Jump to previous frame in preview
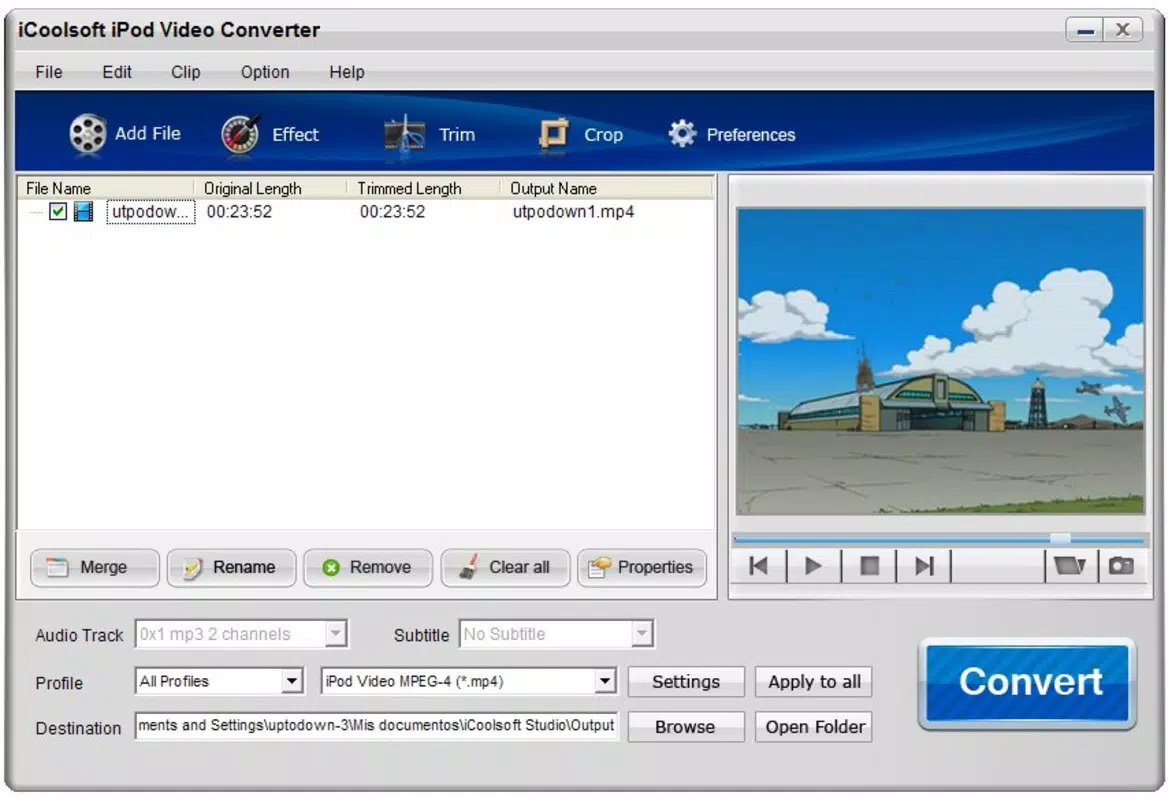 click(759, 566)
